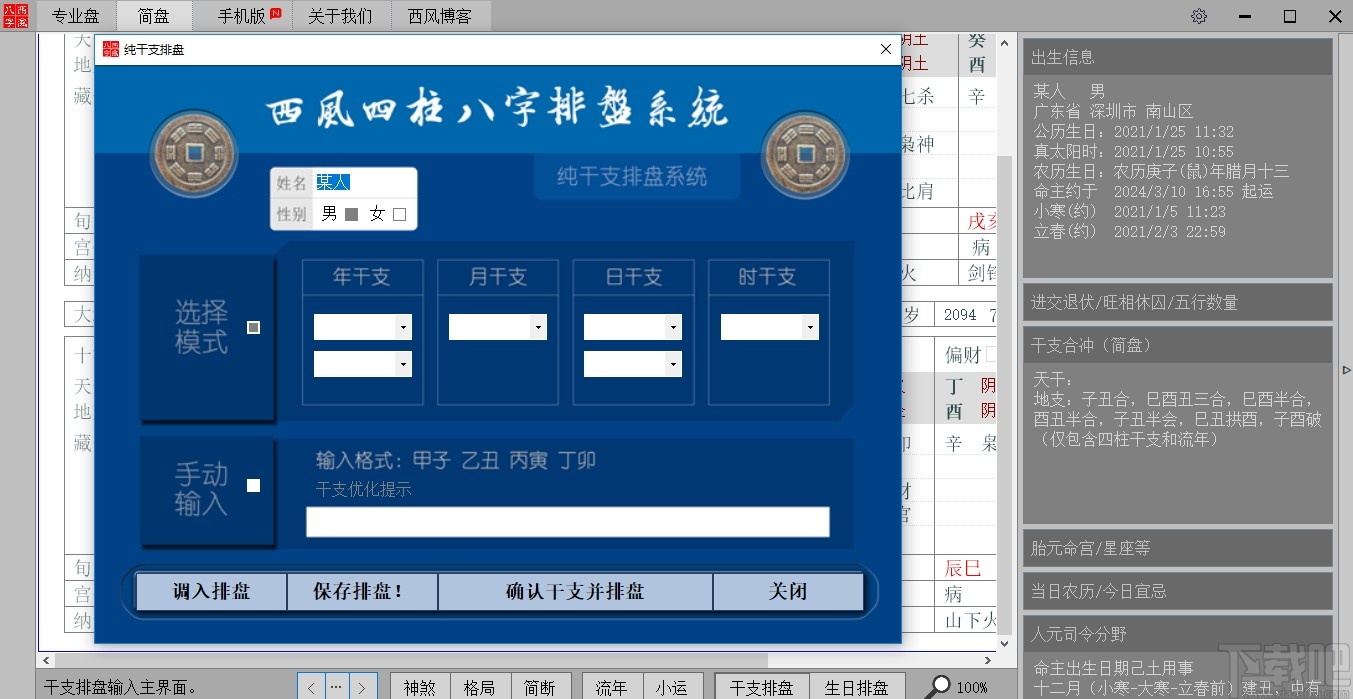
Task: Enable the 手动输入 manual input mode checkbox
Action: click(253, 485)
